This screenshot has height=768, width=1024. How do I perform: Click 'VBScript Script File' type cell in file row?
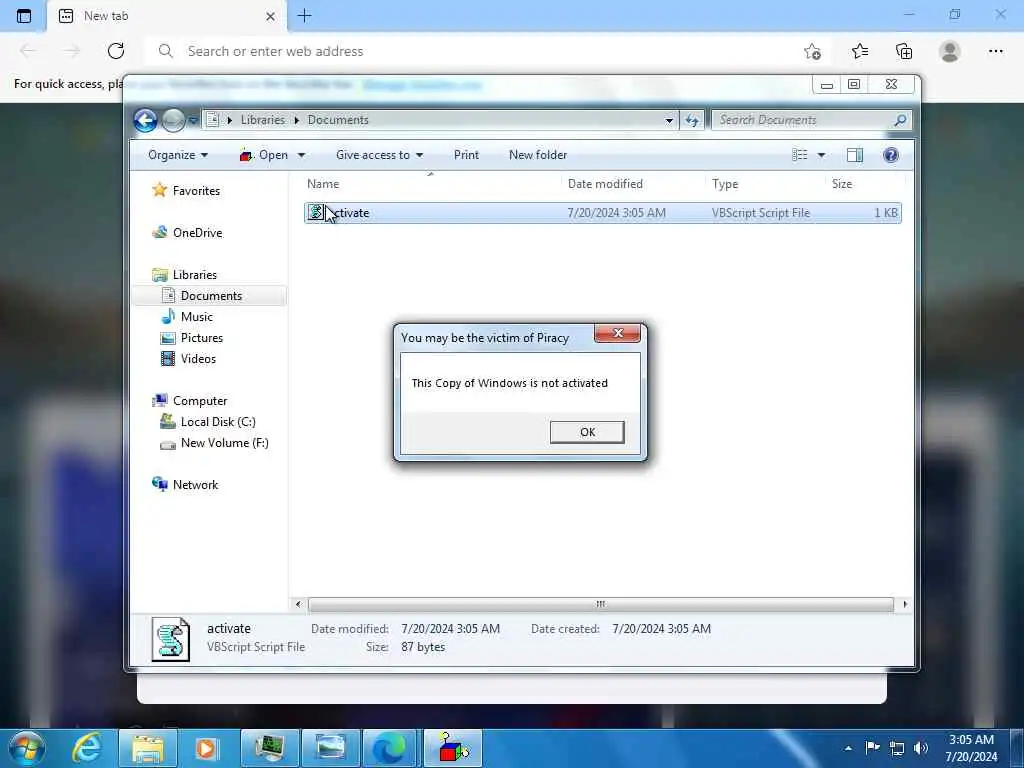(761, 213)
